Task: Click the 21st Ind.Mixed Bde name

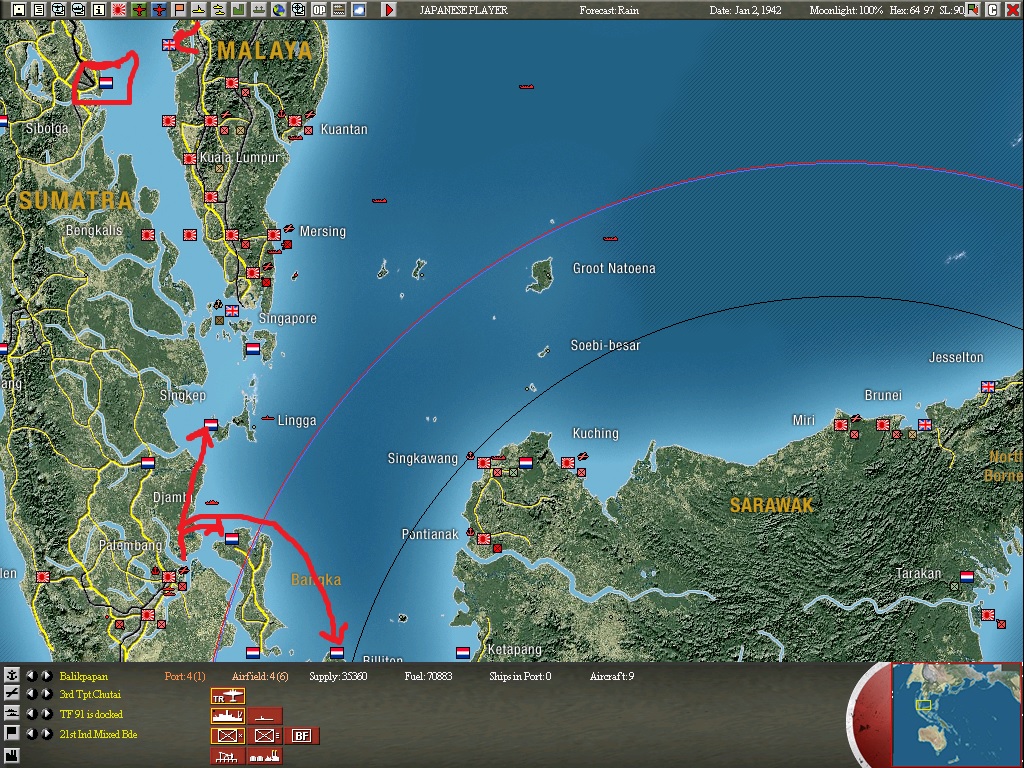Action: (x=99, y=734)
